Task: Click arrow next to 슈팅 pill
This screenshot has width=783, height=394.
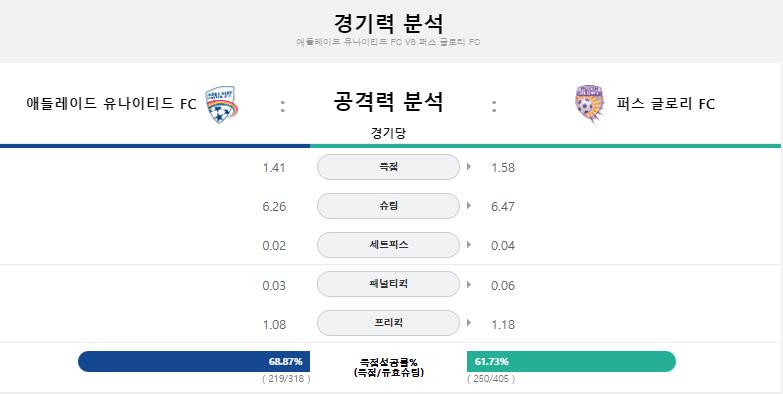Action: point(469,205)
